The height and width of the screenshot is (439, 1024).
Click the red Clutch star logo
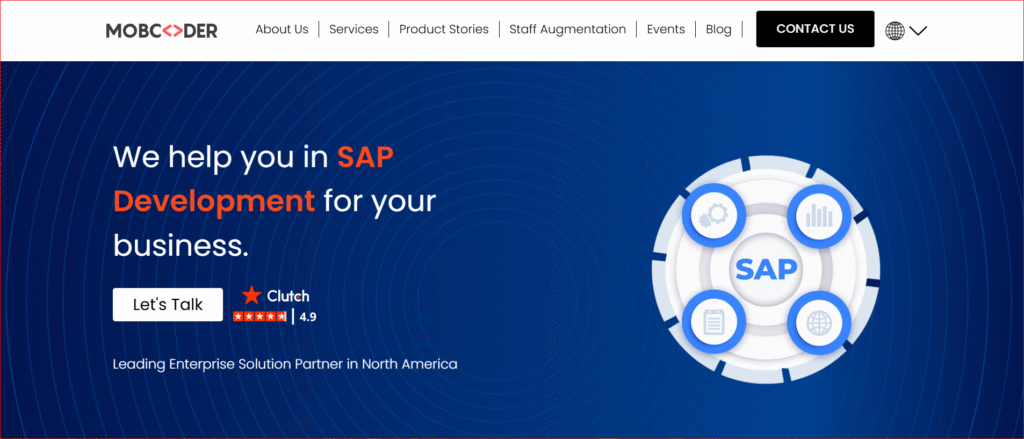252,295
